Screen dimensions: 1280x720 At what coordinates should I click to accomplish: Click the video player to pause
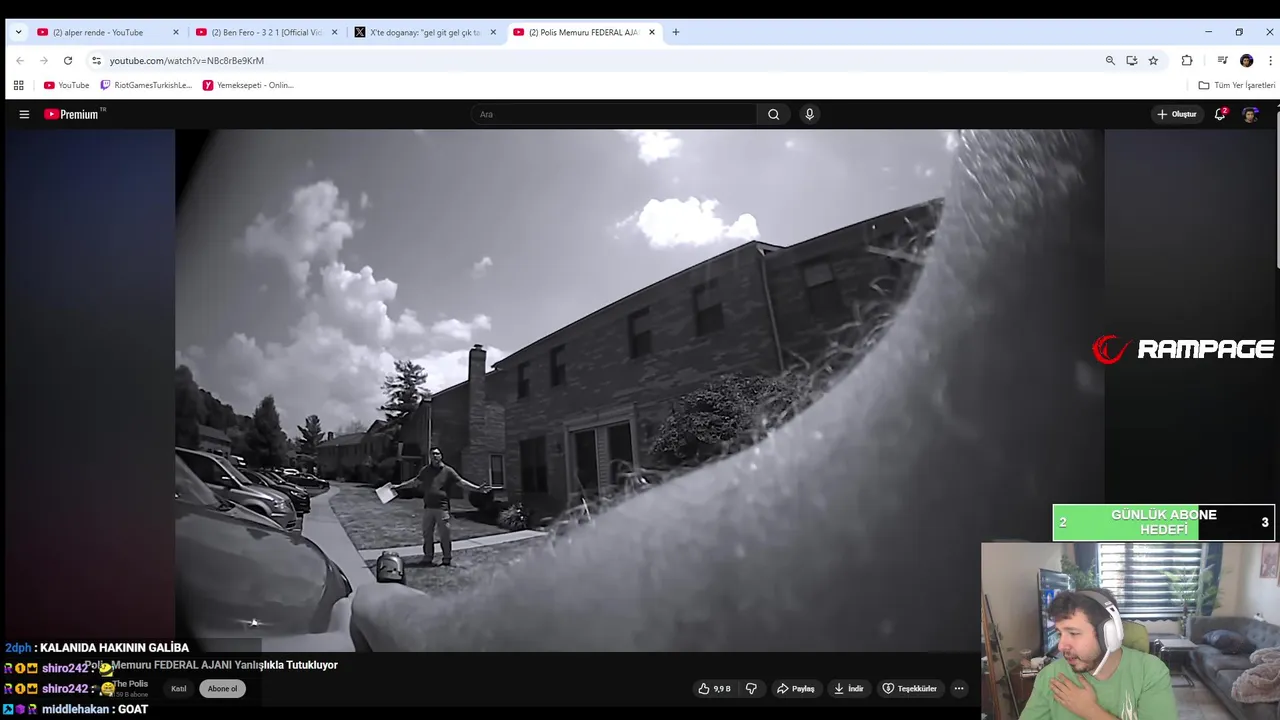(x=640, y=390)
